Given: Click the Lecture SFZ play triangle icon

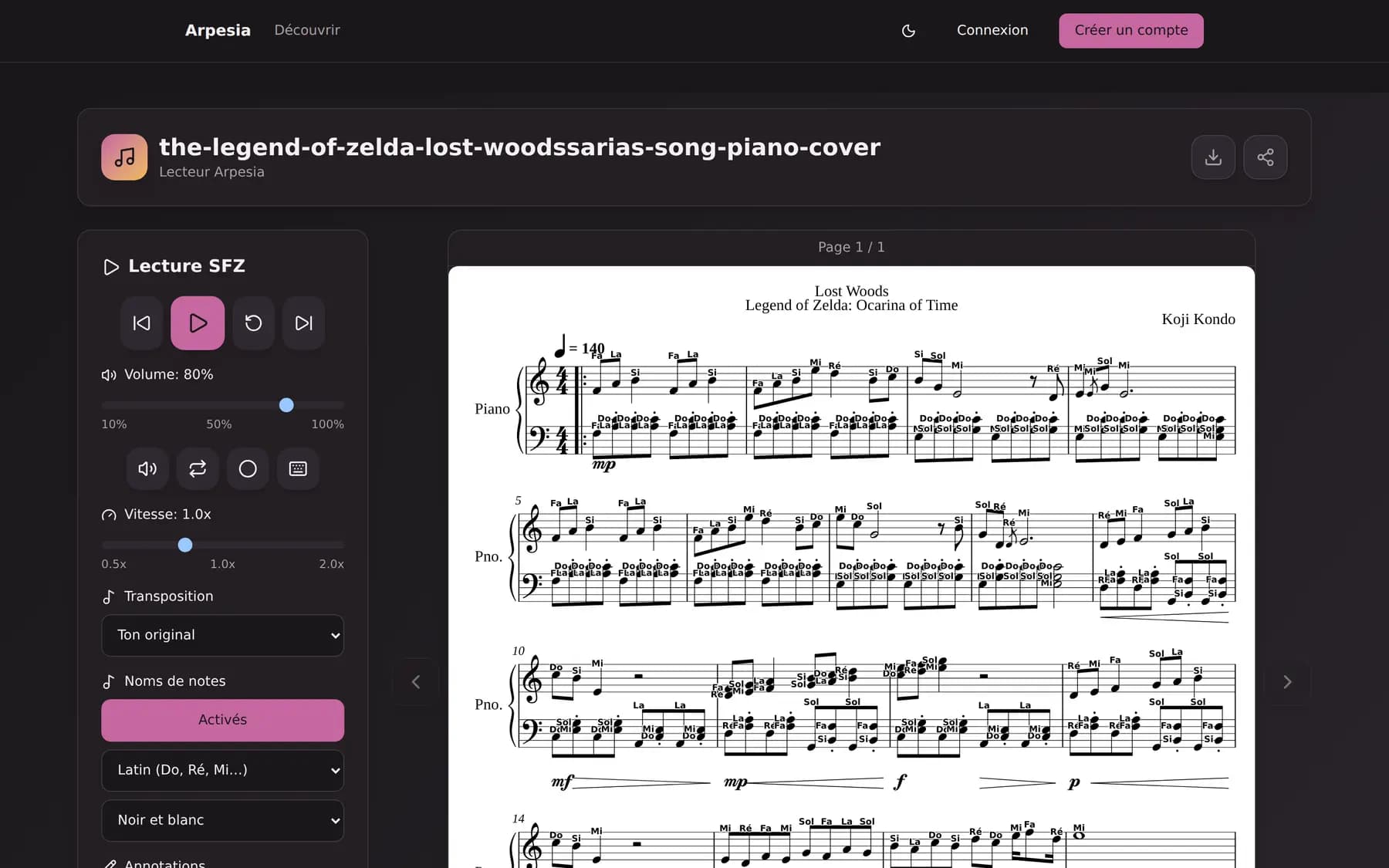Looking at the screenshot, I should (x=111, y=267).
